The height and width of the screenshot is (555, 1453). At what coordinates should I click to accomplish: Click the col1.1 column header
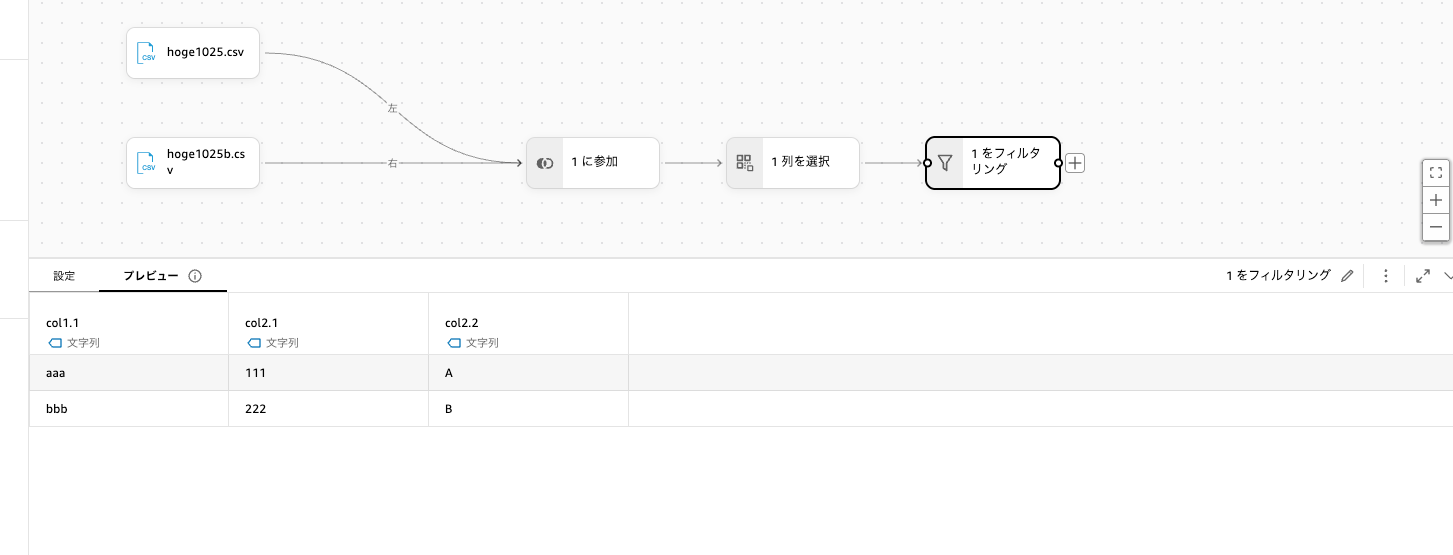click(63, 323)
